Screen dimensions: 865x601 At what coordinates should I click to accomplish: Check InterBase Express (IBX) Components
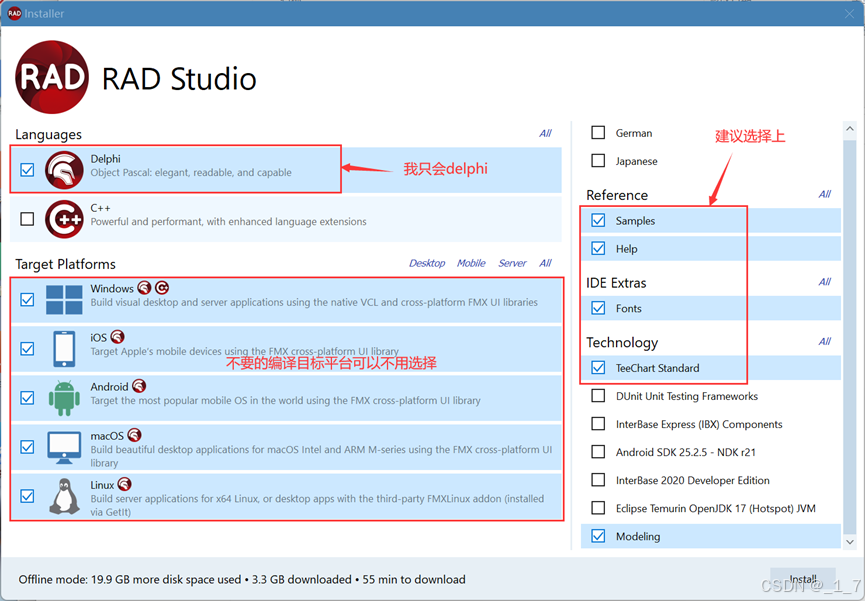click(x=598, y=424)
